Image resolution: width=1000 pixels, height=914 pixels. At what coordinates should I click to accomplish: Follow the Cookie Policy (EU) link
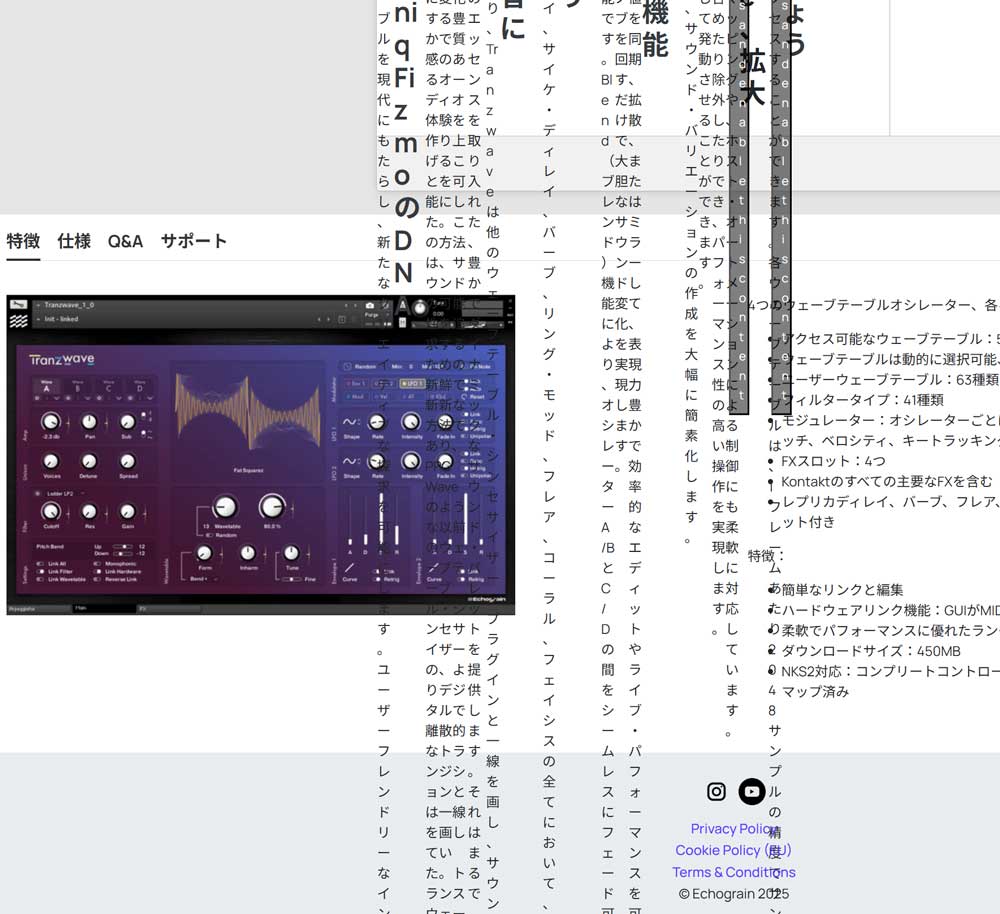(x=733, y=850)
